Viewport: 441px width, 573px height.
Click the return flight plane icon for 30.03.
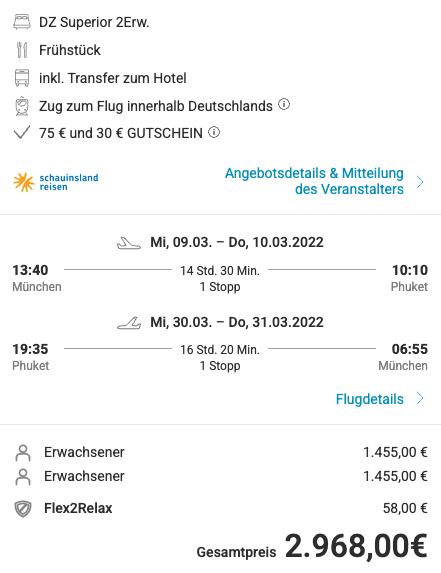tap(129, 323)
